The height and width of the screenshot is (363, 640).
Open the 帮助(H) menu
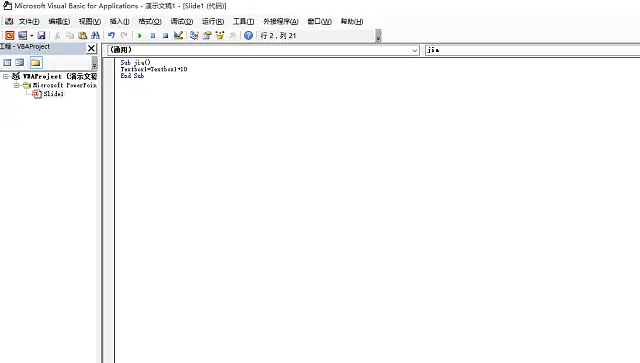[352, 21]
